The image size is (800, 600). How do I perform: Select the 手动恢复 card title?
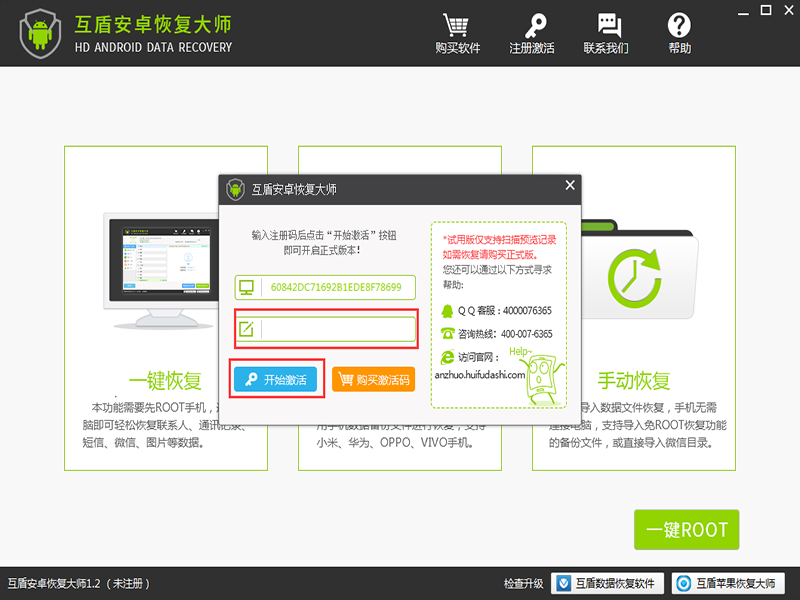634,381
